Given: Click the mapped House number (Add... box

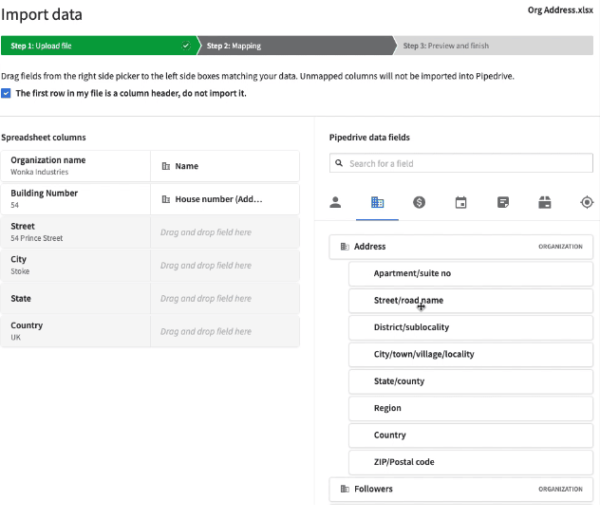Looking at the screenshot, I should (225, 199).
